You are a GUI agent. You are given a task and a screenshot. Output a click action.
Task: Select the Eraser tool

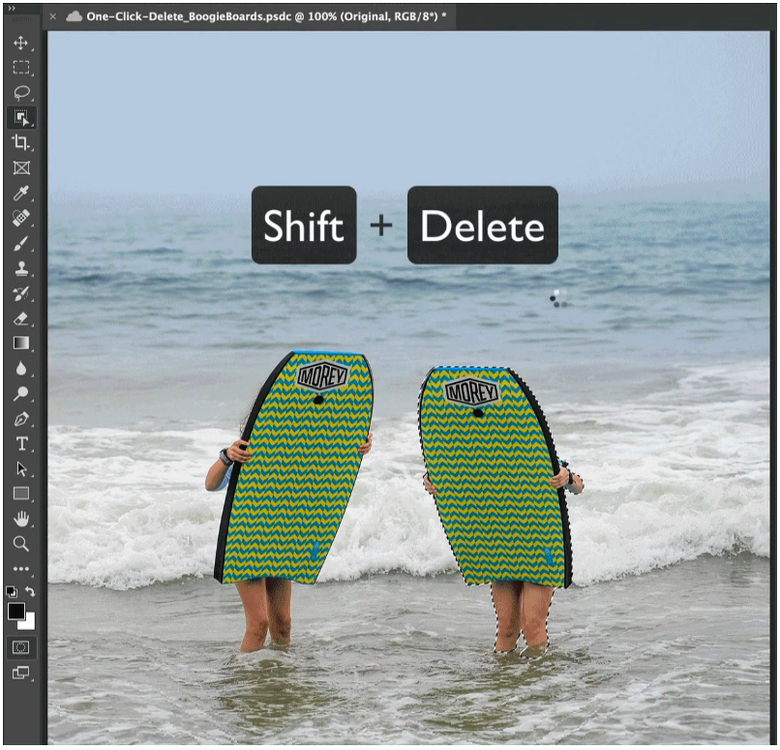coord(21,318)
